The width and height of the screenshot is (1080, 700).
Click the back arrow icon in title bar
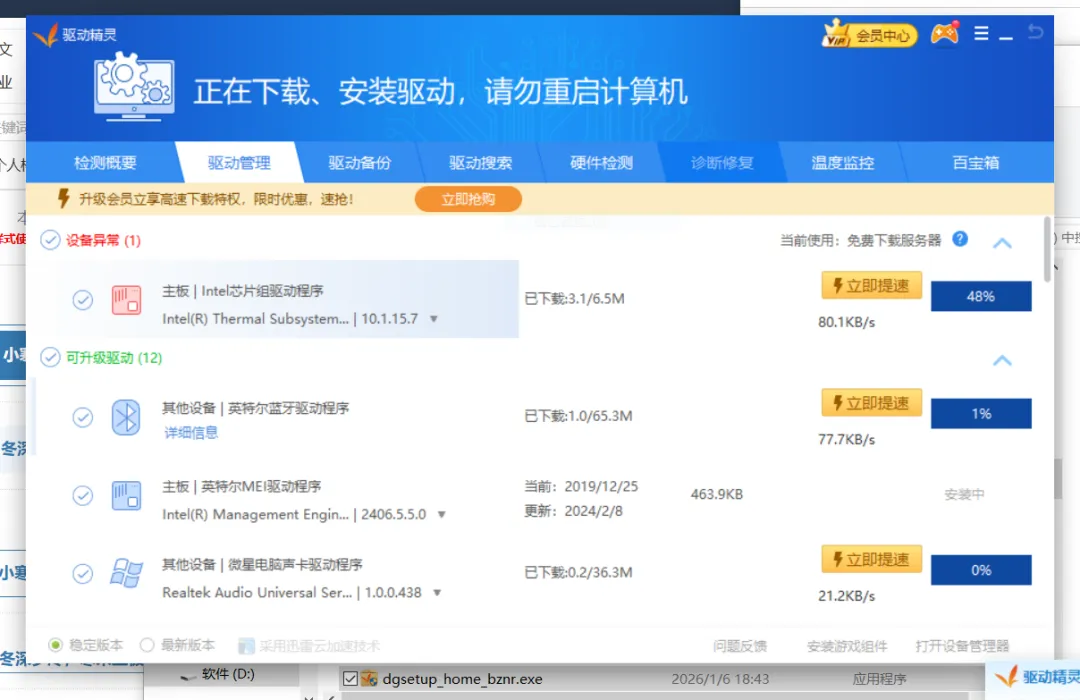(1035, 32)
